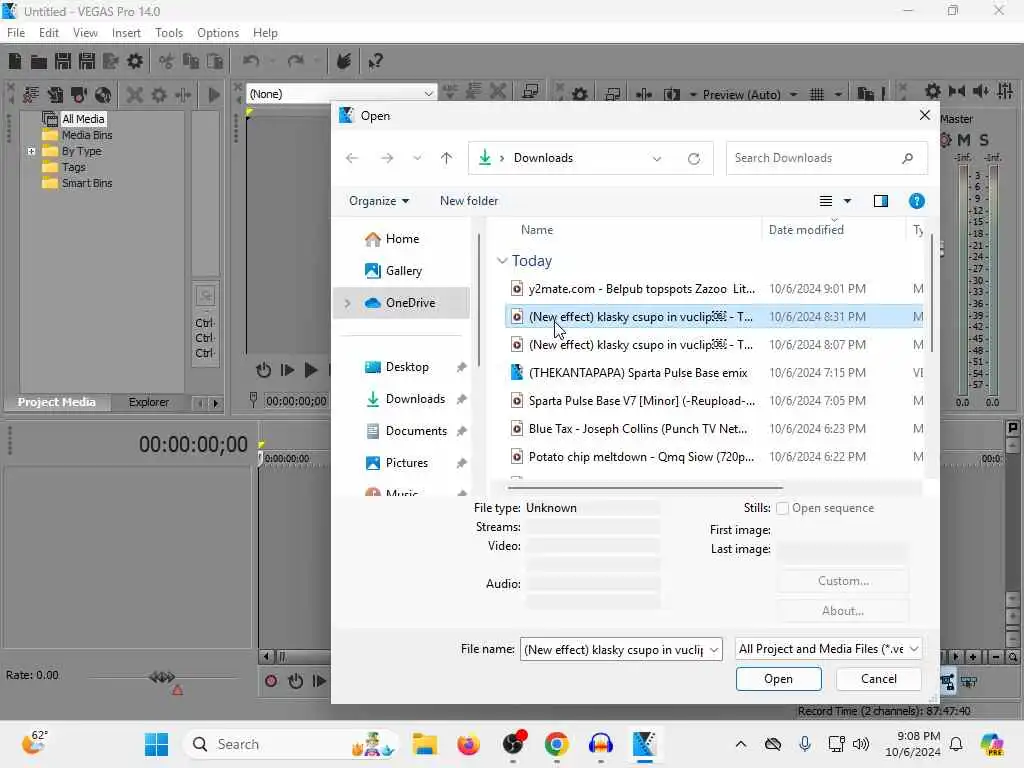The height and width of the screenshot is (768, 1024).
Task: Open the All Project and Media Files filter dropdown
Action: click(914, 648)
